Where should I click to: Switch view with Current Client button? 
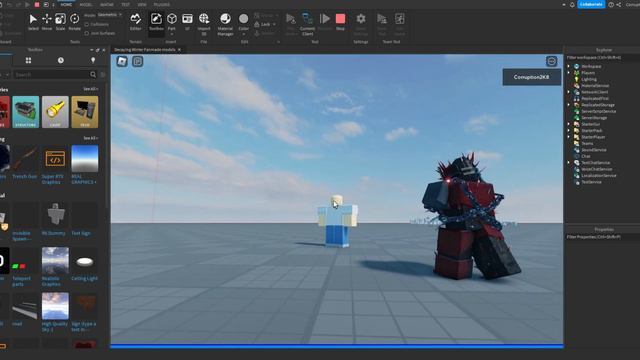[307, 23]
